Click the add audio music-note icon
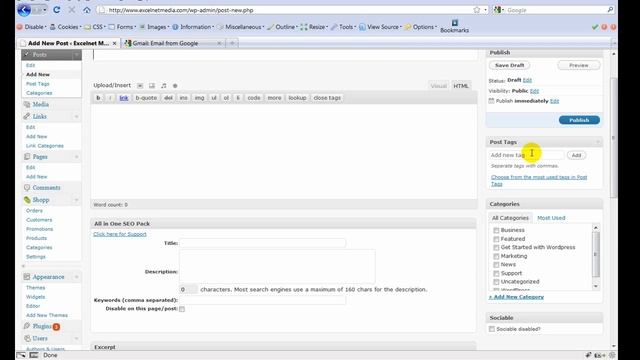Image resolution: width=640 pixels, height=360 pixels. 163,86
